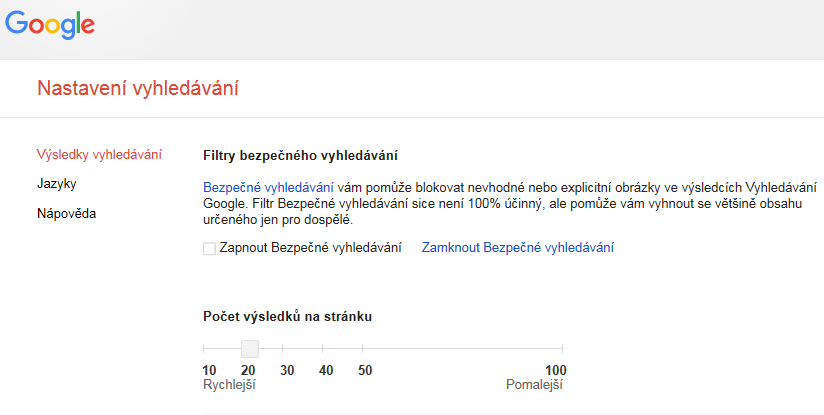
Task: Click the Nastavení vyhledávání page title
Action: click(138, 88)
